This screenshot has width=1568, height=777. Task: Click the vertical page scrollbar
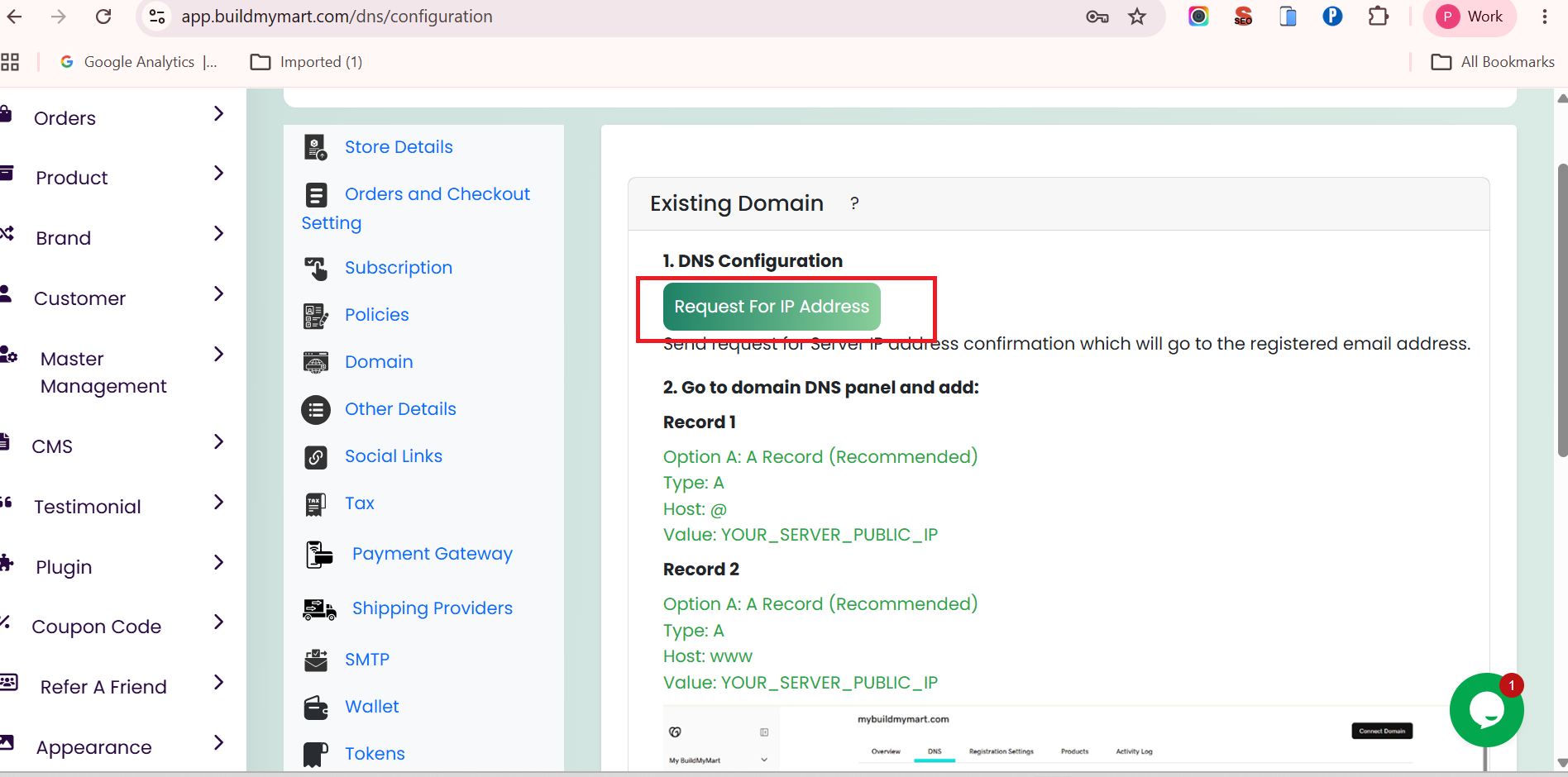coord(1562,310)
